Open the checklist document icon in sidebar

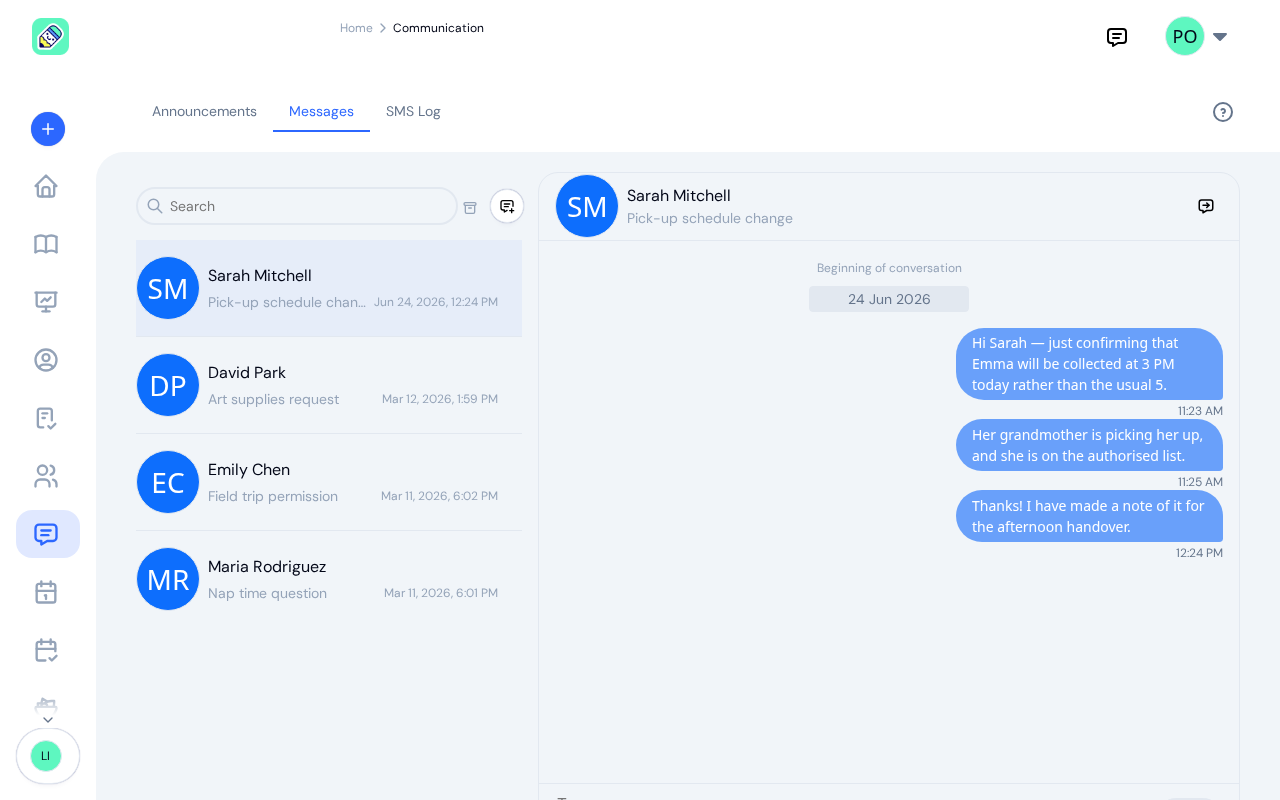pos(46,418)
